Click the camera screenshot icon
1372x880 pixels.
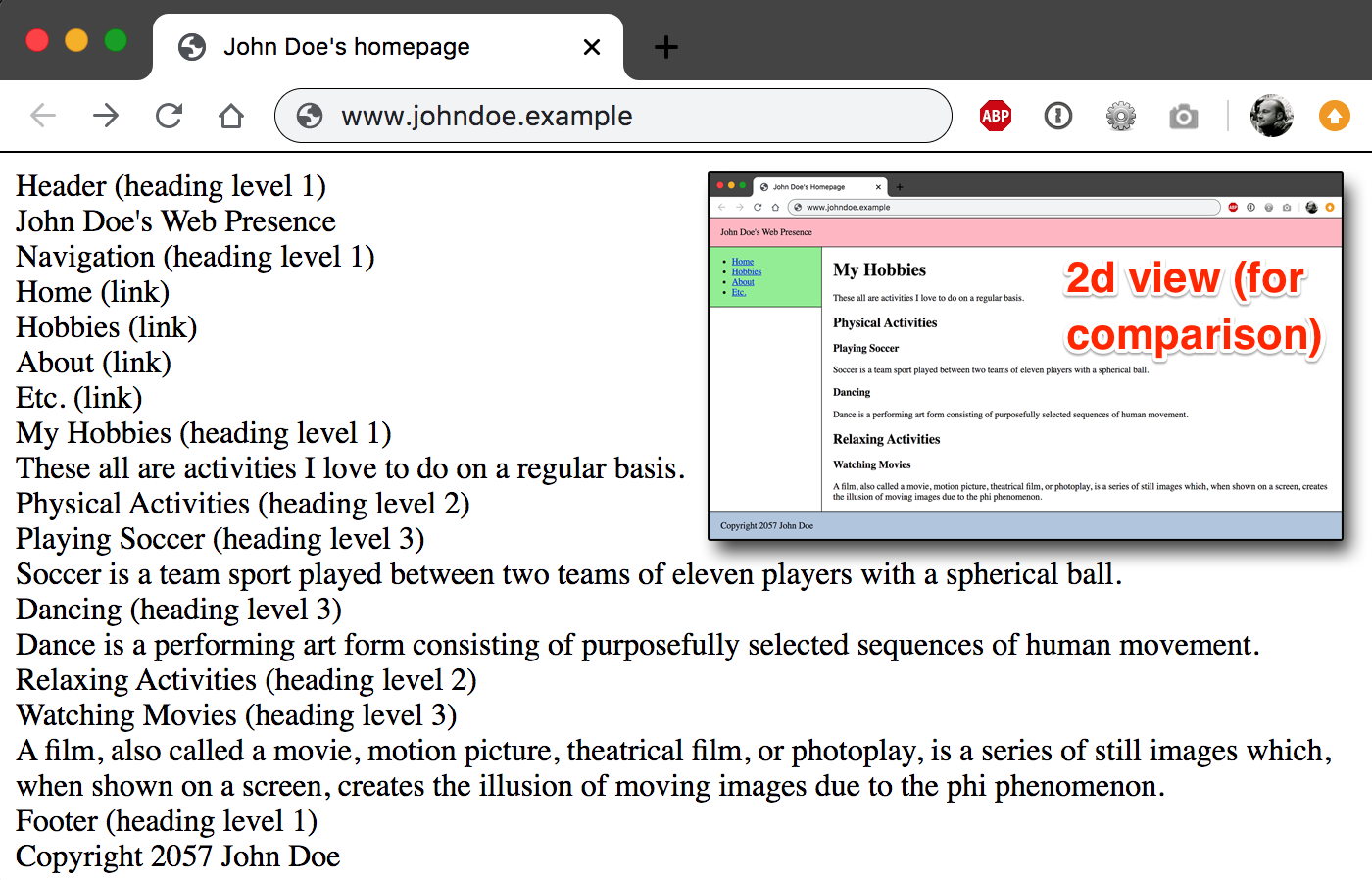point(1183,115)
